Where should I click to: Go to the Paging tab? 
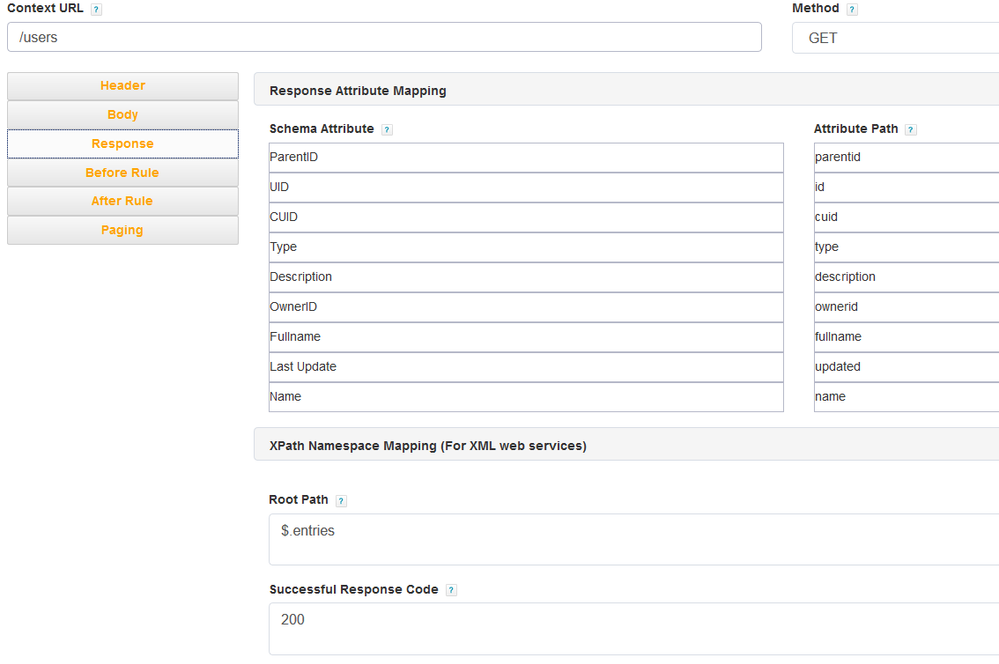pyautogui.click(x=123, y=230)
